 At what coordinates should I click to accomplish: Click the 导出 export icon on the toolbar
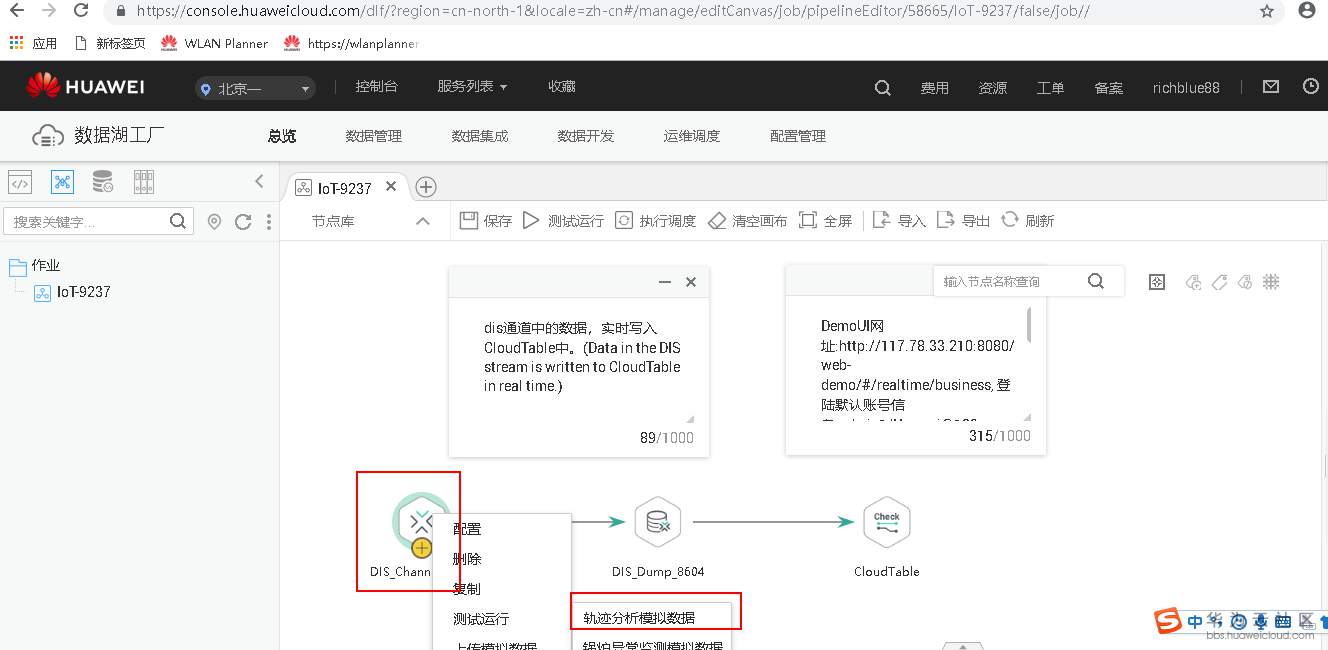click(944, 220)
